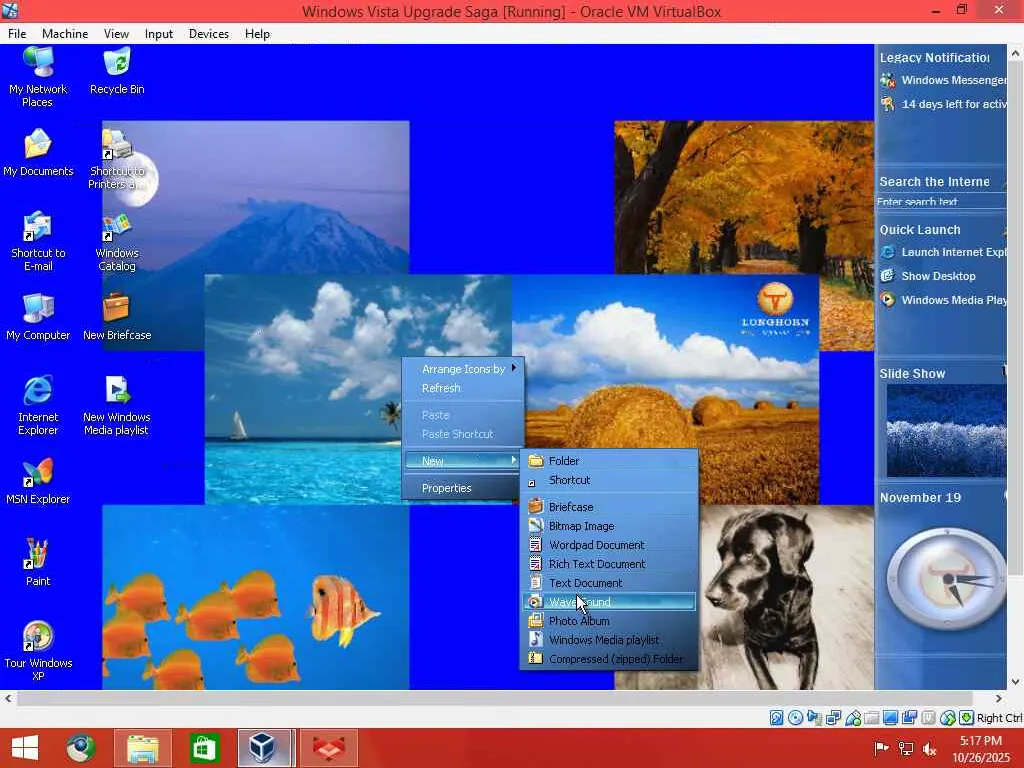Launch Internet Explorer from Quick Launch sidebar

(944, 252)
